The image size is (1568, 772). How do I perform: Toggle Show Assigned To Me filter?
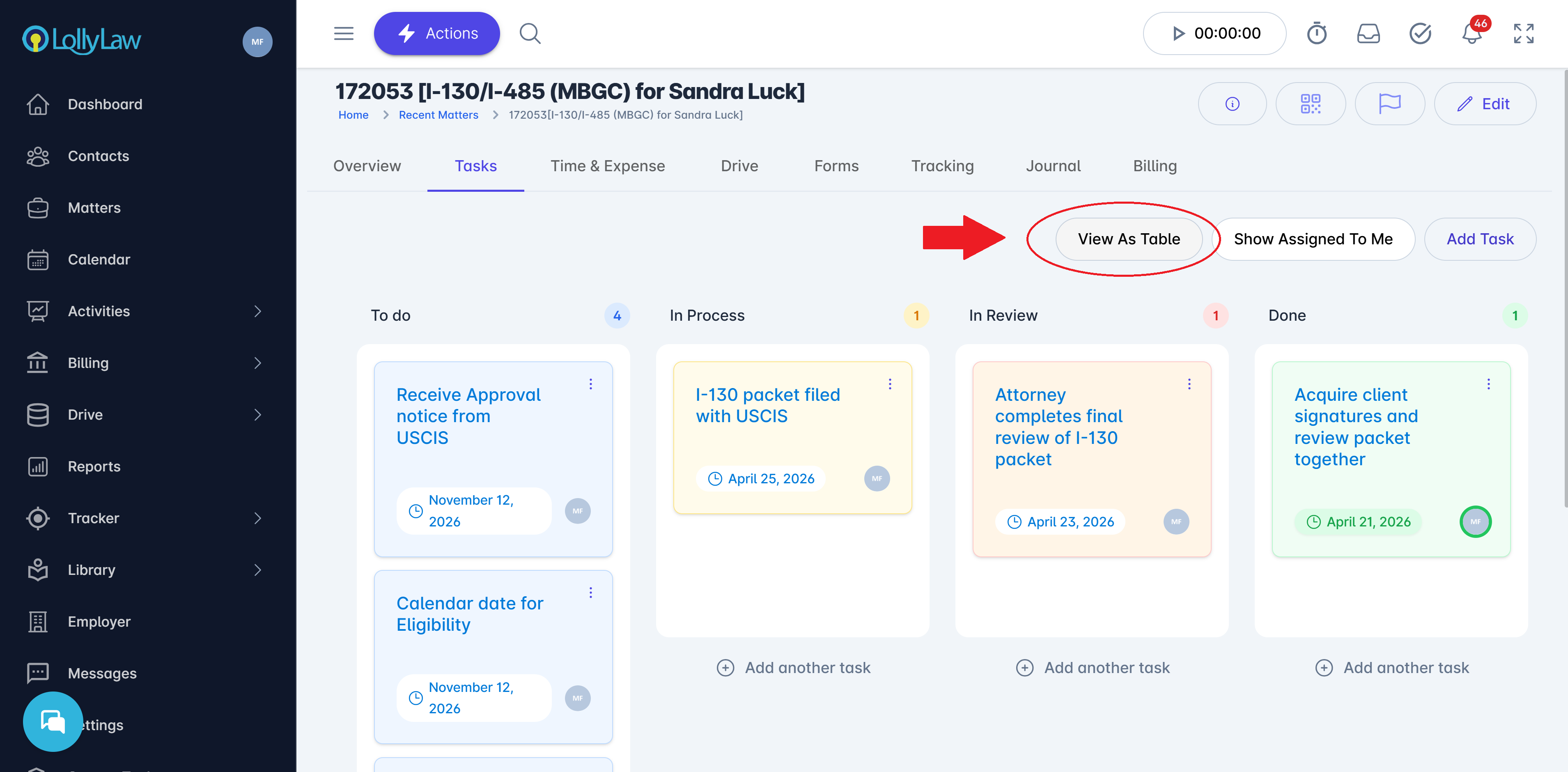(x=1313, y=239)
